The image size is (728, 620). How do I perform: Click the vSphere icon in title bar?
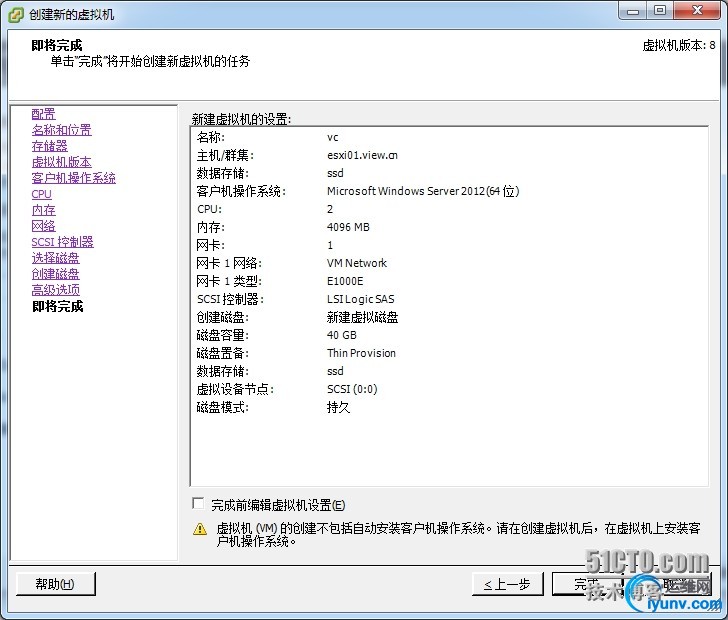tap(16, 15)
